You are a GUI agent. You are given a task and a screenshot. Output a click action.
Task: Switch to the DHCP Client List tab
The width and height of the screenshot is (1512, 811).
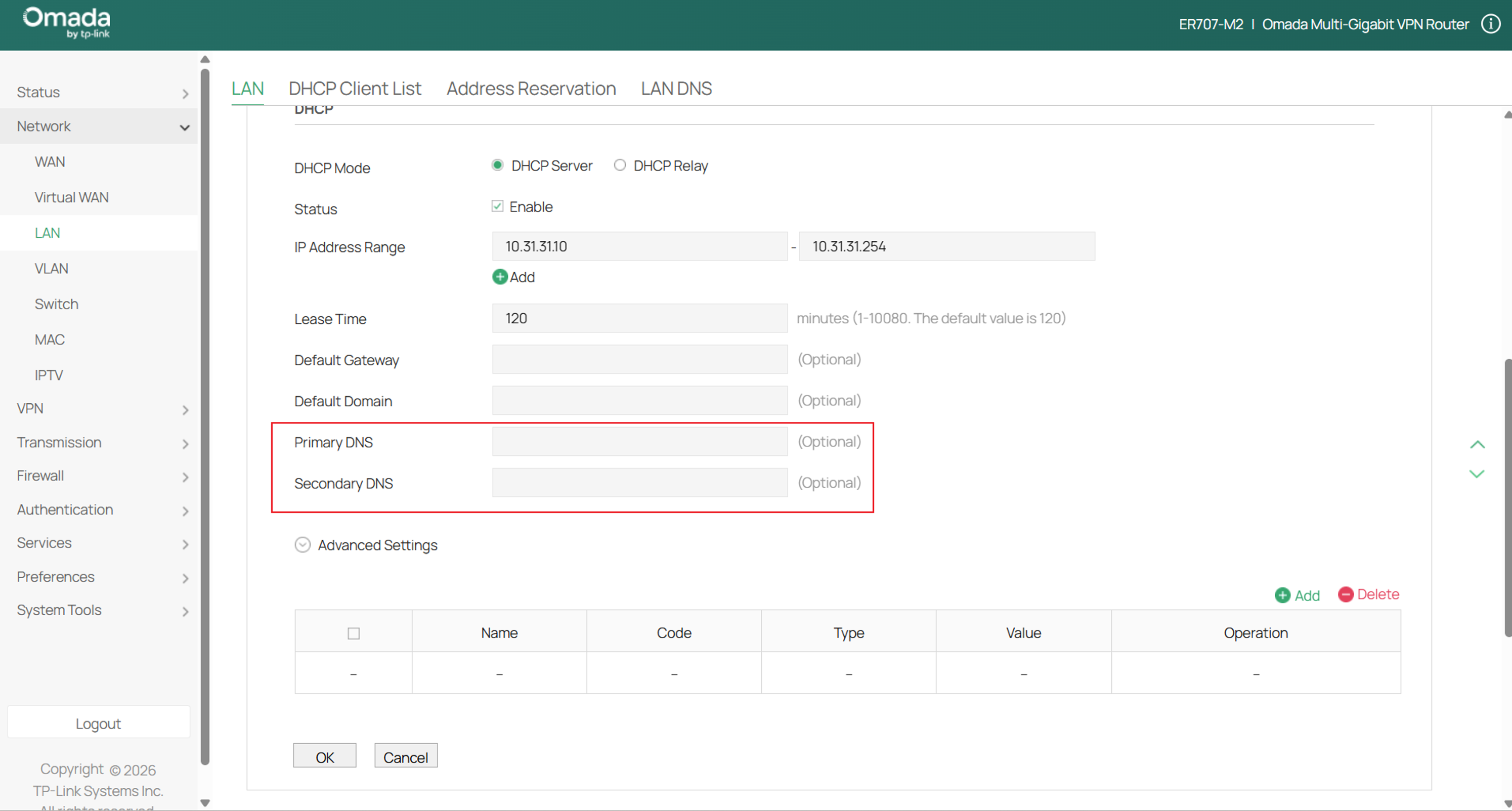tap(355, 89)
